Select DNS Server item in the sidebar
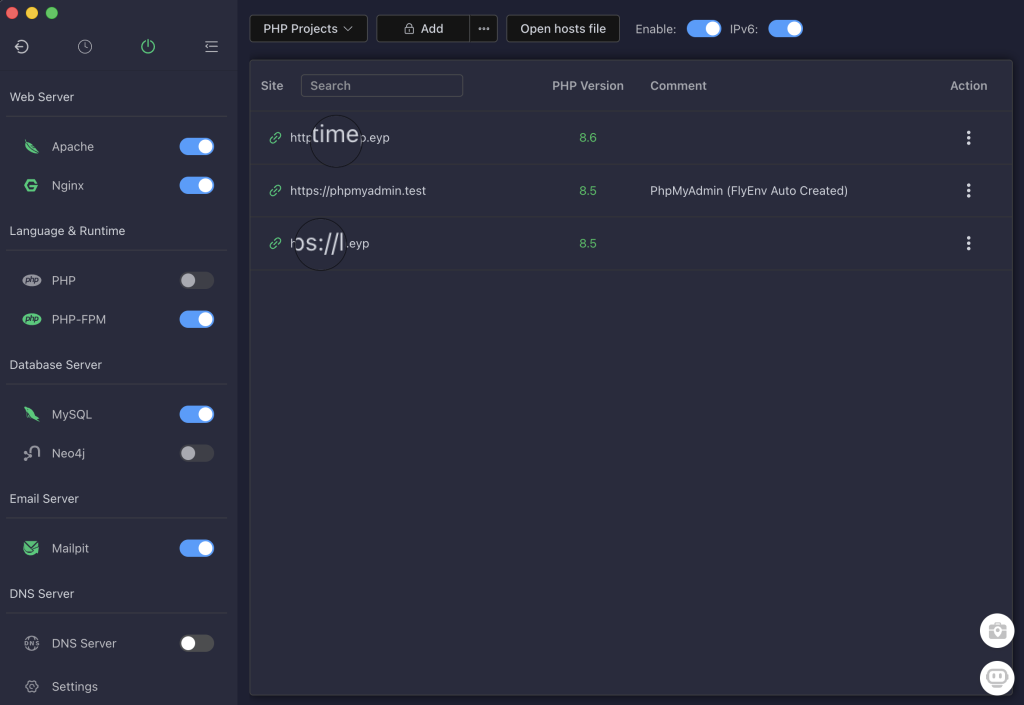 point(84,643)
